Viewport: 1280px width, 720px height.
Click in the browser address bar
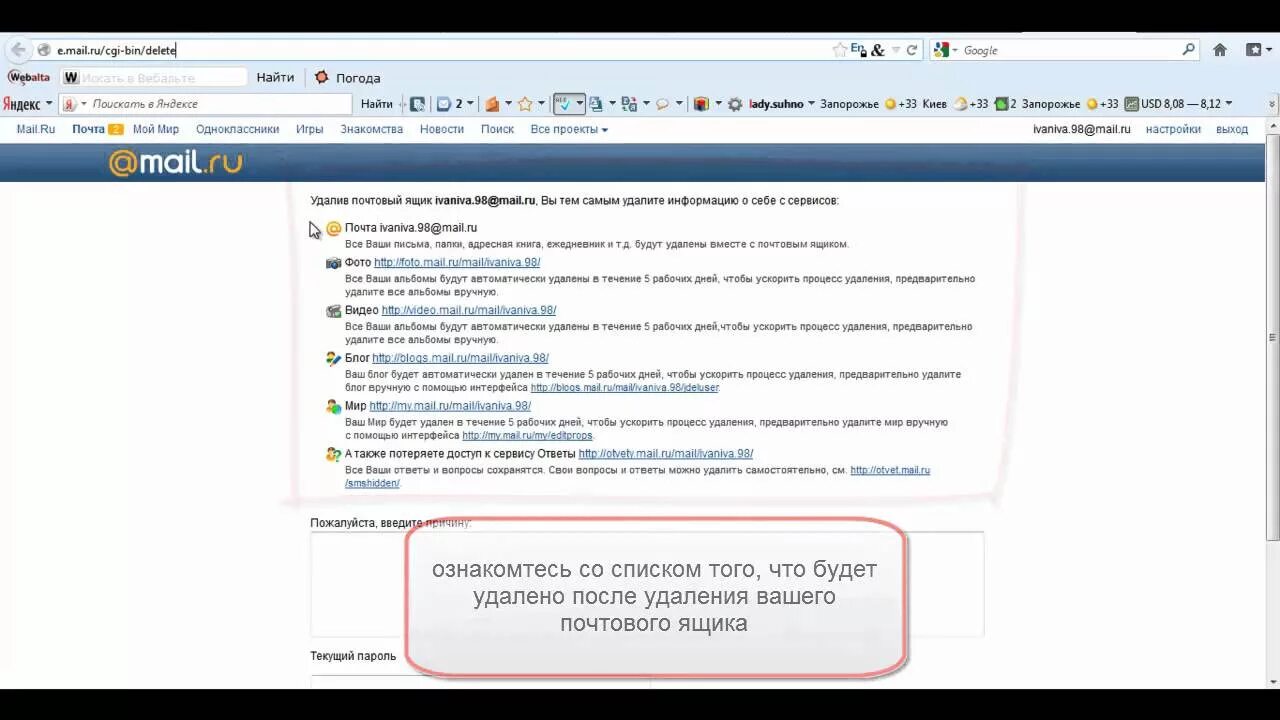click(440, 50)
